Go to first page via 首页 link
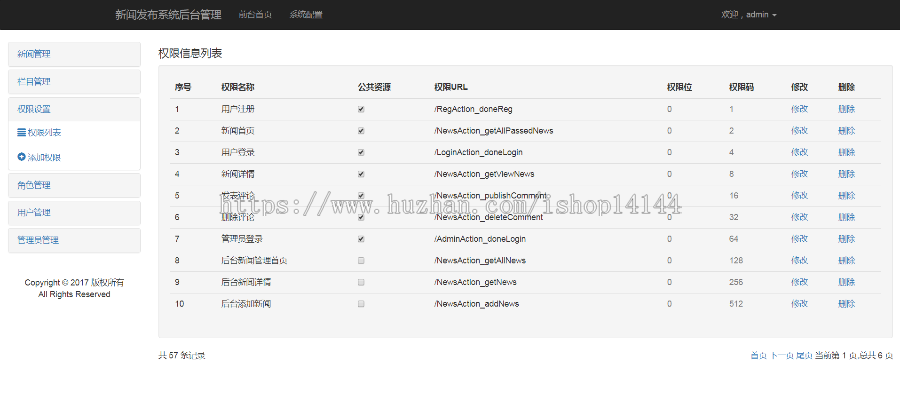 759,356
